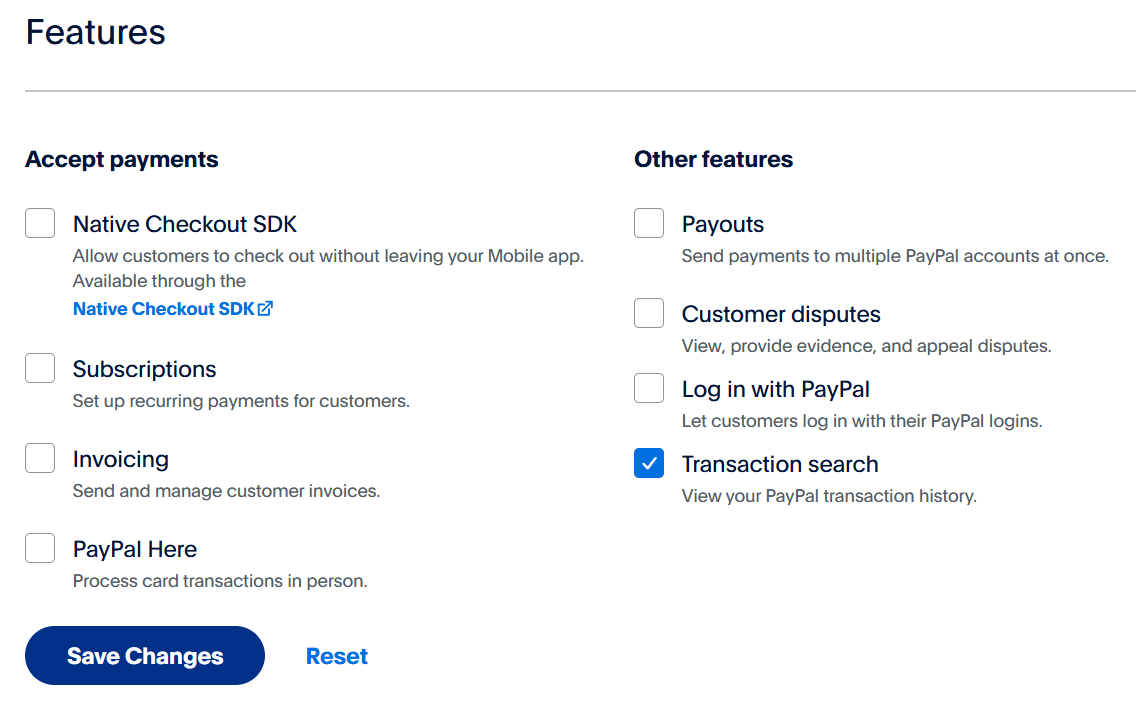Click the Features page heading
This screenshot has width=1136, height=709.
point(96,33)
